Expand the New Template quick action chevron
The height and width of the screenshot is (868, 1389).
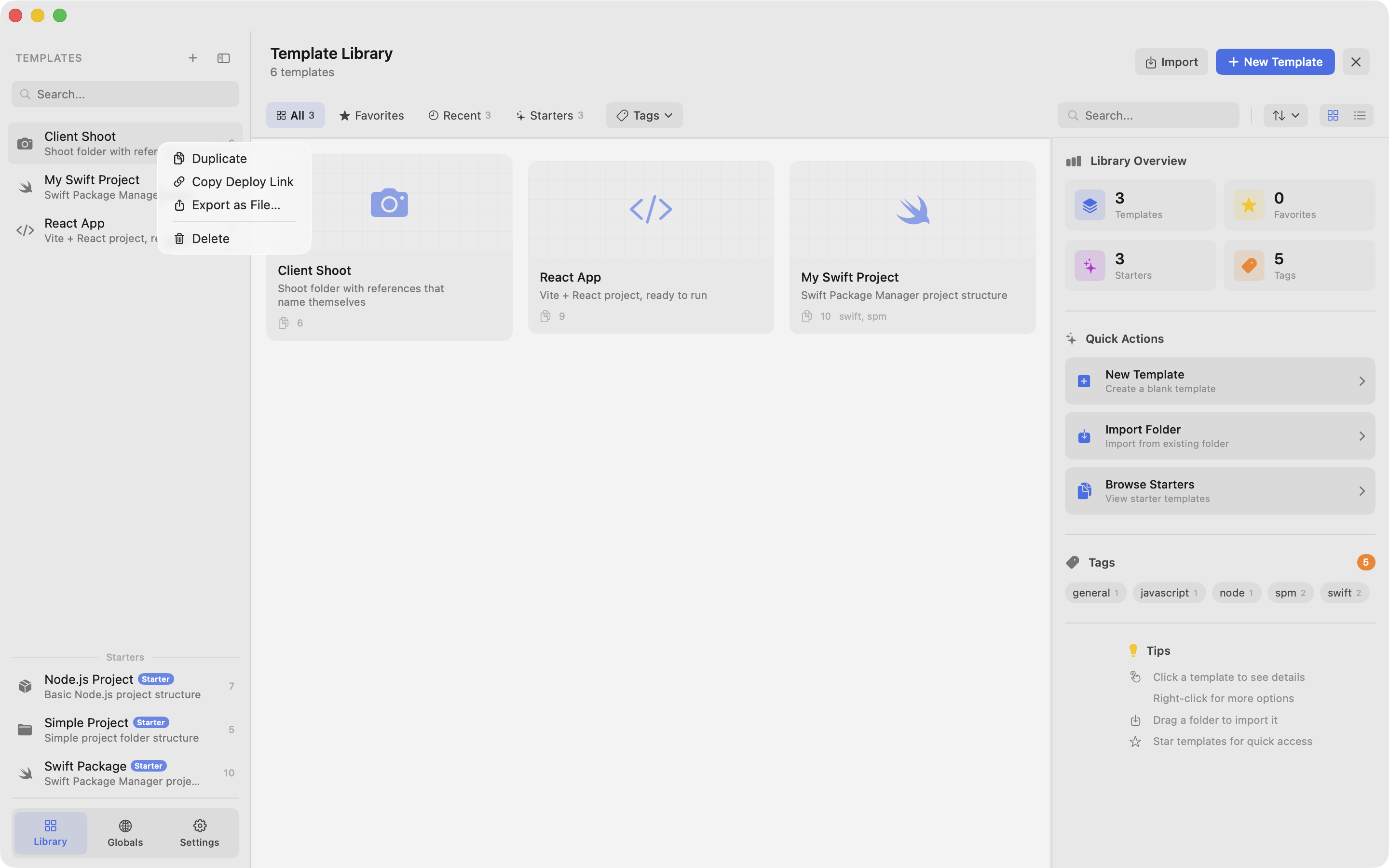pyautogui.click(x=1362, y=381)
